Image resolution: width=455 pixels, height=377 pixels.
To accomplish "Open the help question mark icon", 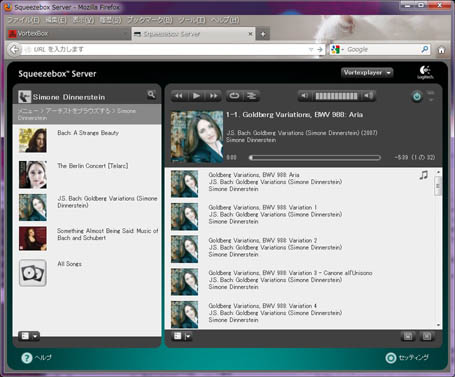I will (x=27, y=358).
